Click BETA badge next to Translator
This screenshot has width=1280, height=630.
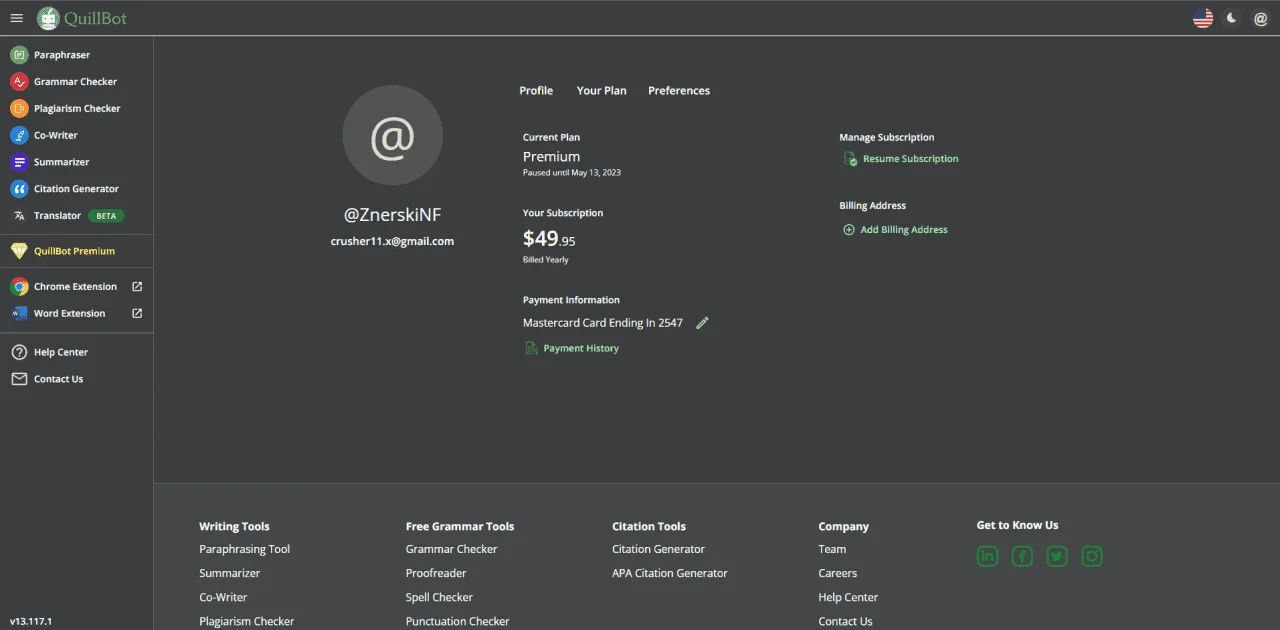106,216
